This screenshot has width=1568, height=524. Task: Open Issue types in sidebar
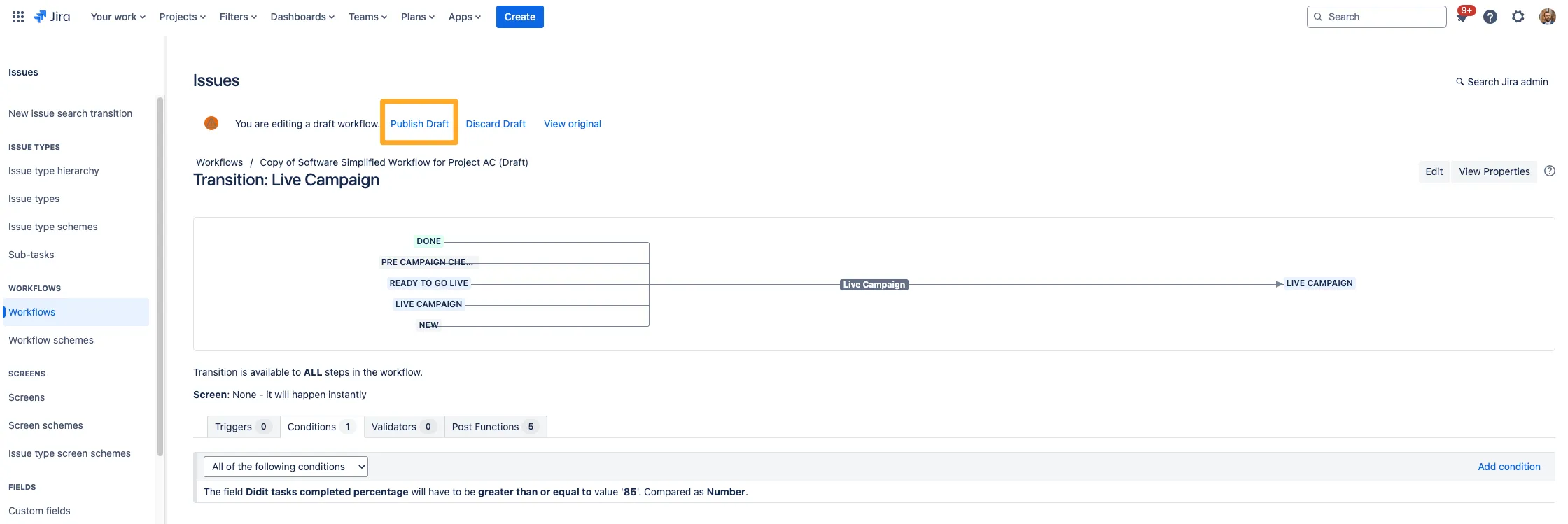[34, 199]
